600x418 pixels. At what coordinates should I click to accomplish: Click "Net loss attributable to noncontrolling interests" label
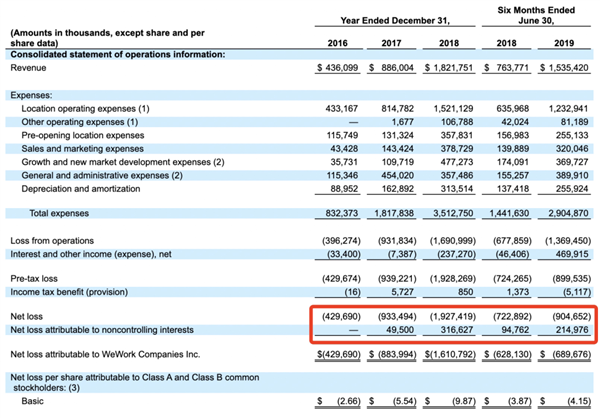[119, 328]
